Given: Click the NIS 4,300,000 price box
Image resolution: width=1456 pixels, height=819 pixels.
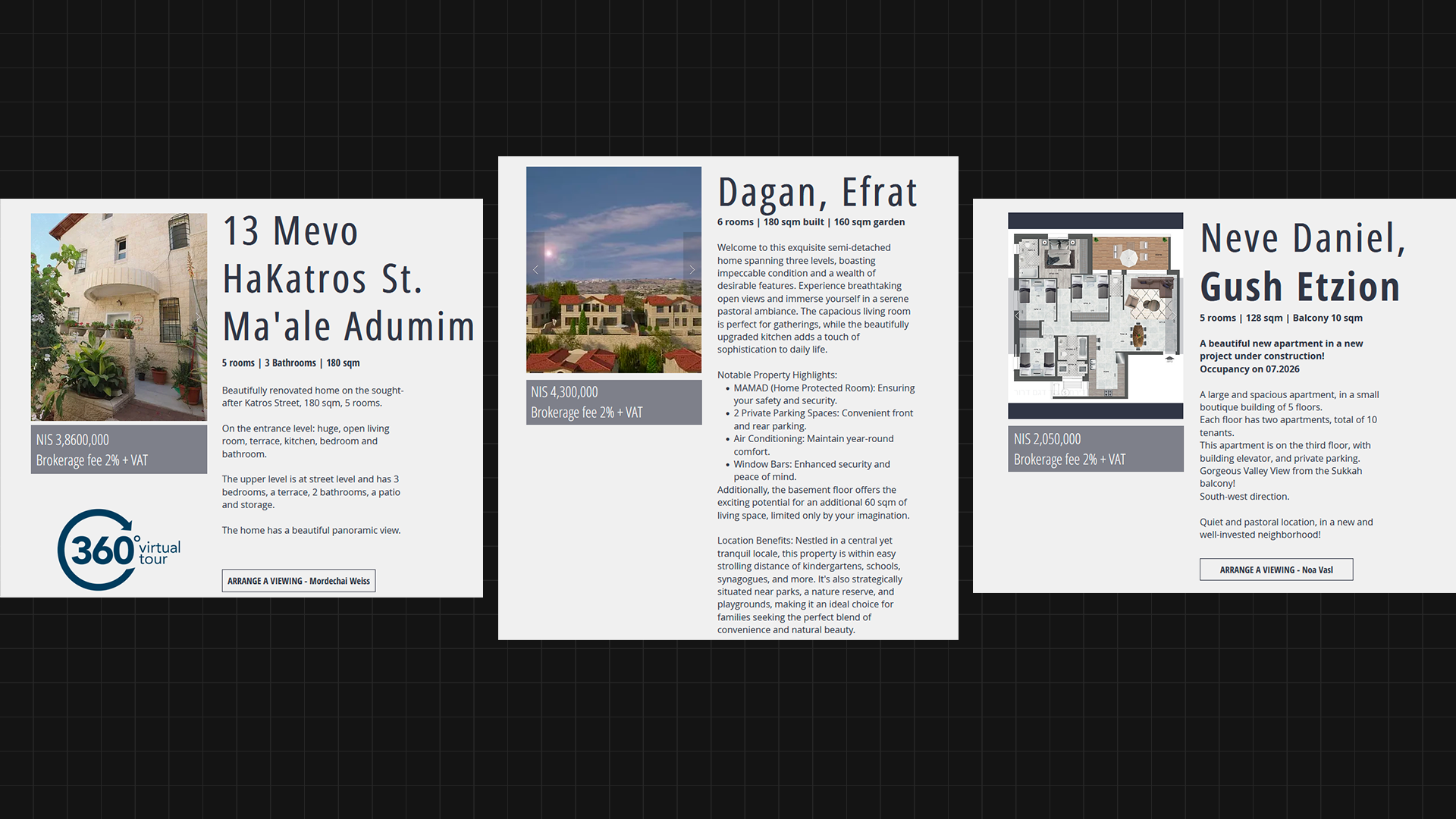Looking at the screenshot, I should click(x=613, y=402).
